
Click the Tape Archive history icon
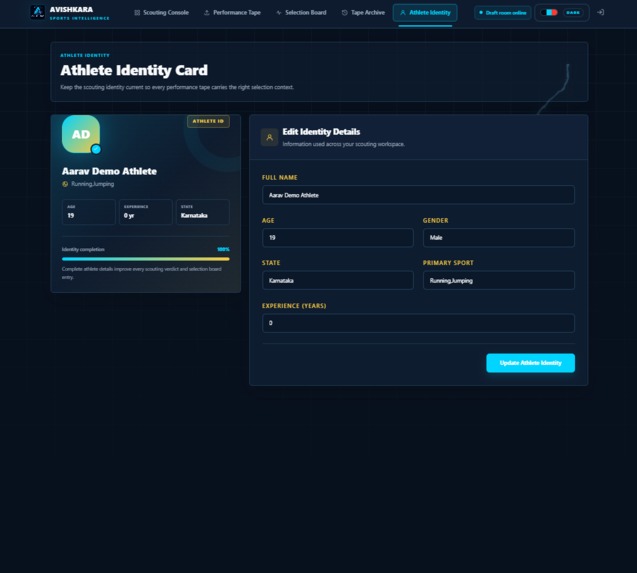click(344, 13)
